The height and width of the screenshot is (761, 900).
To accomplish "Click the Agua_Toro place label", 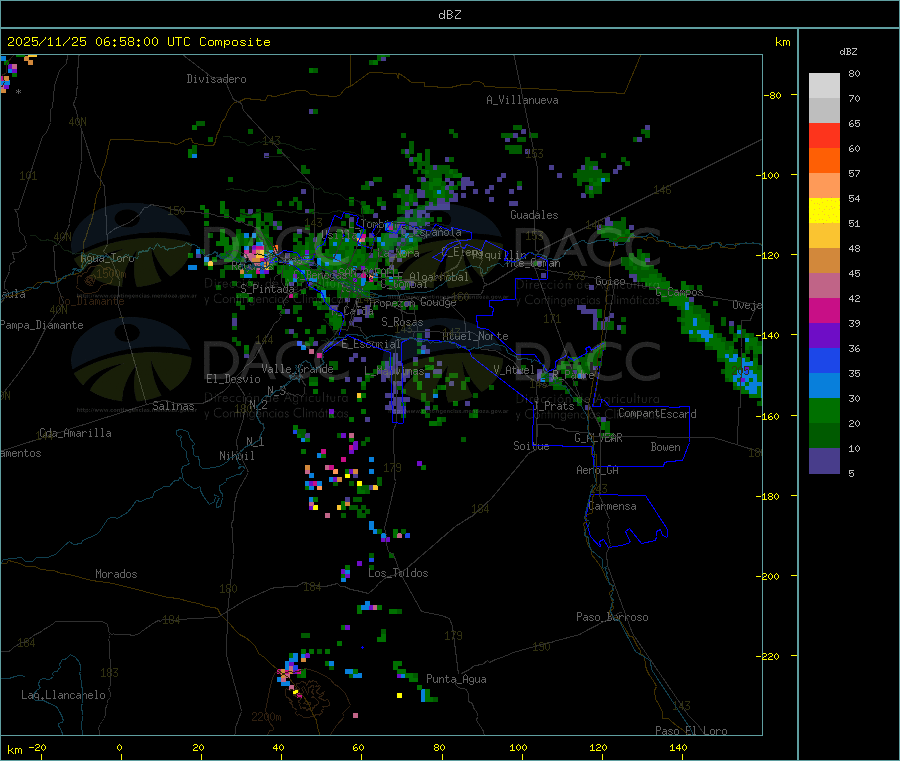I will [x=107, y=258].
